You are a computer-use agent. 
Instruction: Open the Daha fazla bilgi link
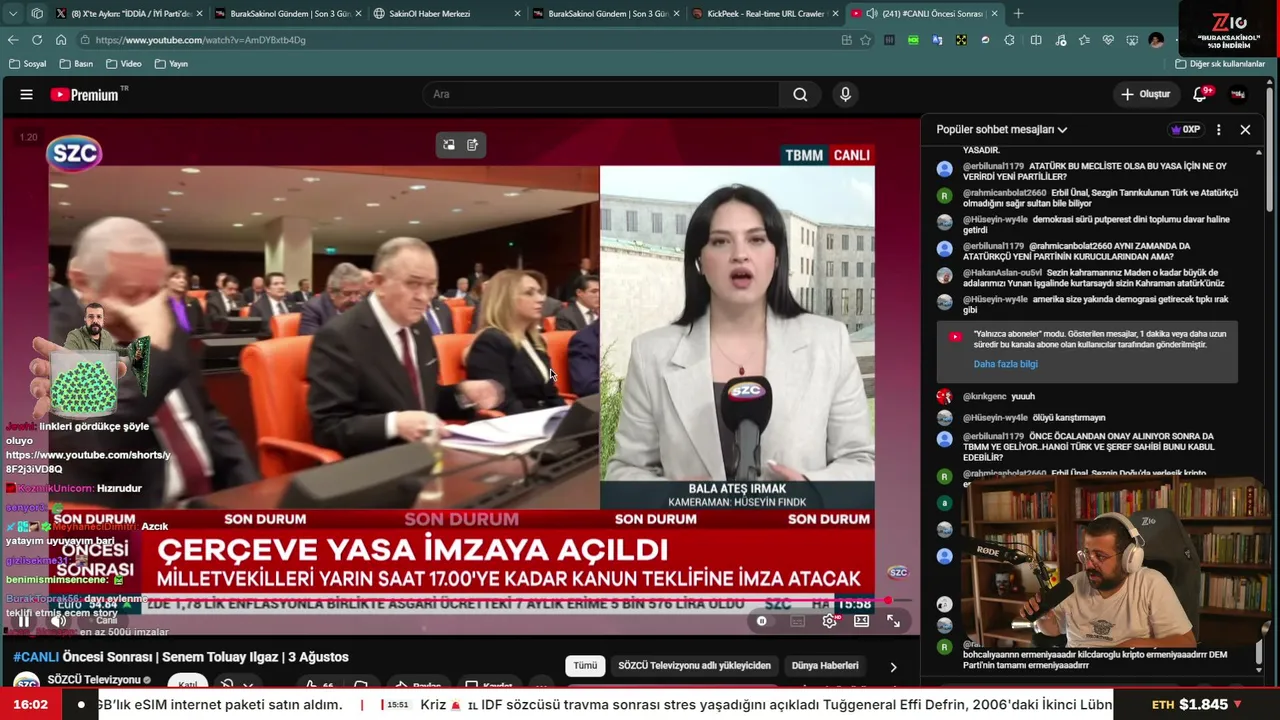[x=1005, y=364]
